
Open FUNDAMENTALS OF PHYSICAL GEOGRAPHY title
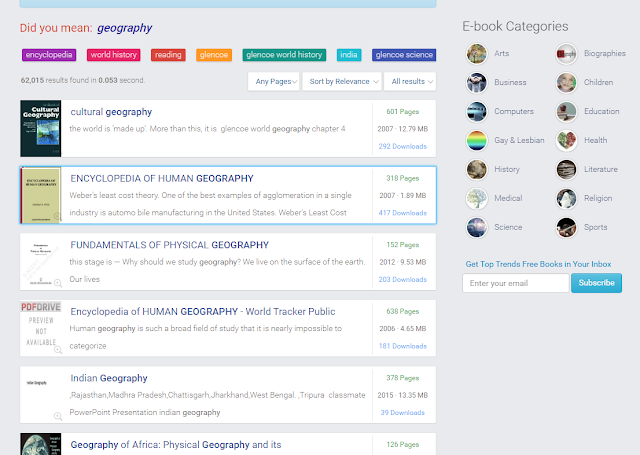(x=169, y=245)
